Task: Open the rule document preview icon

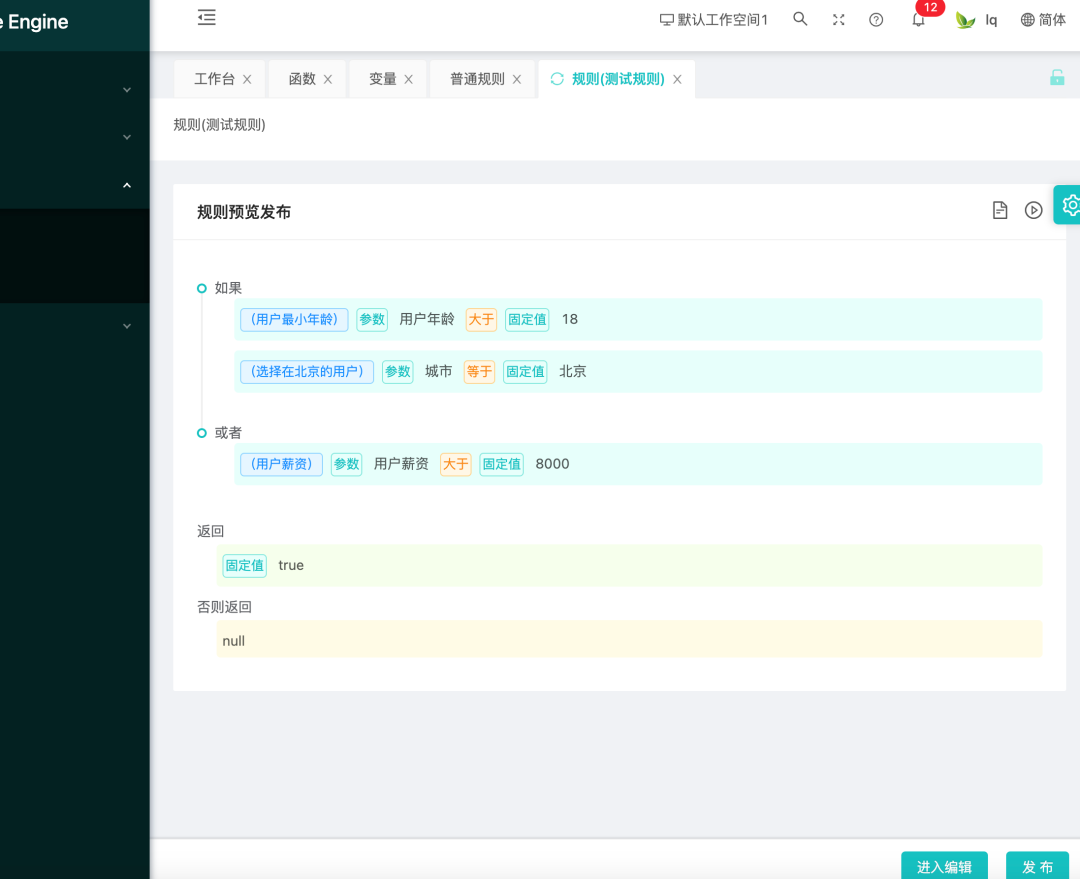Action: point(999,210)
